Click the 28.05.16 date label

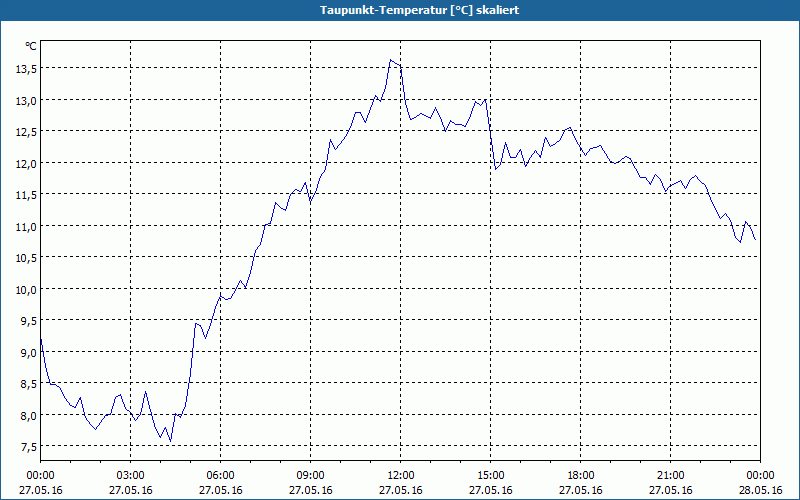(760, 490)
